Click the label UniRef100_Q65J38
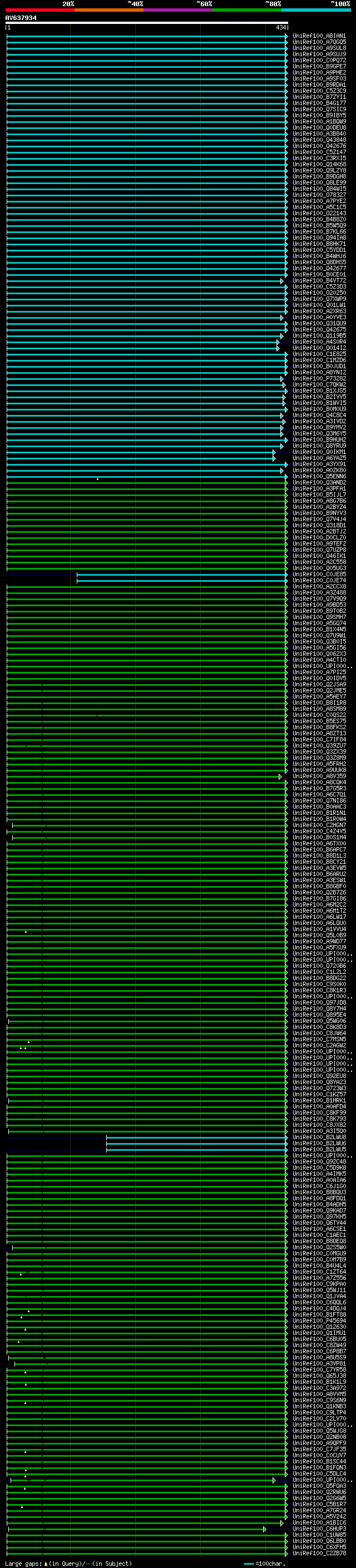The height and width of the screenshot is (1568, 356). click(319, 1376)
